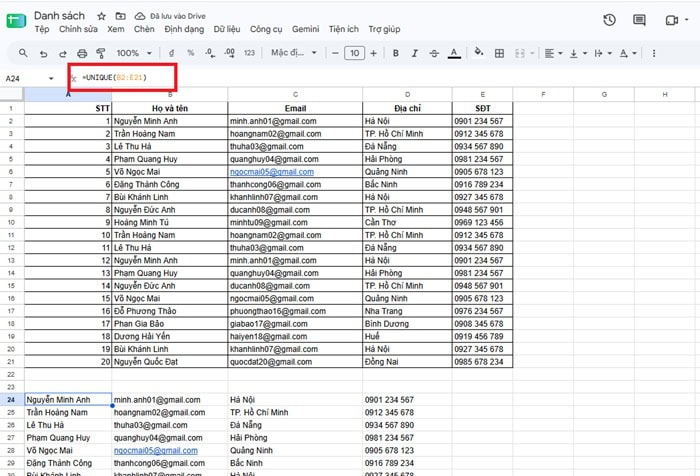
Task: Open the name box dropdown arrow
Action: [x=51, y=79]
